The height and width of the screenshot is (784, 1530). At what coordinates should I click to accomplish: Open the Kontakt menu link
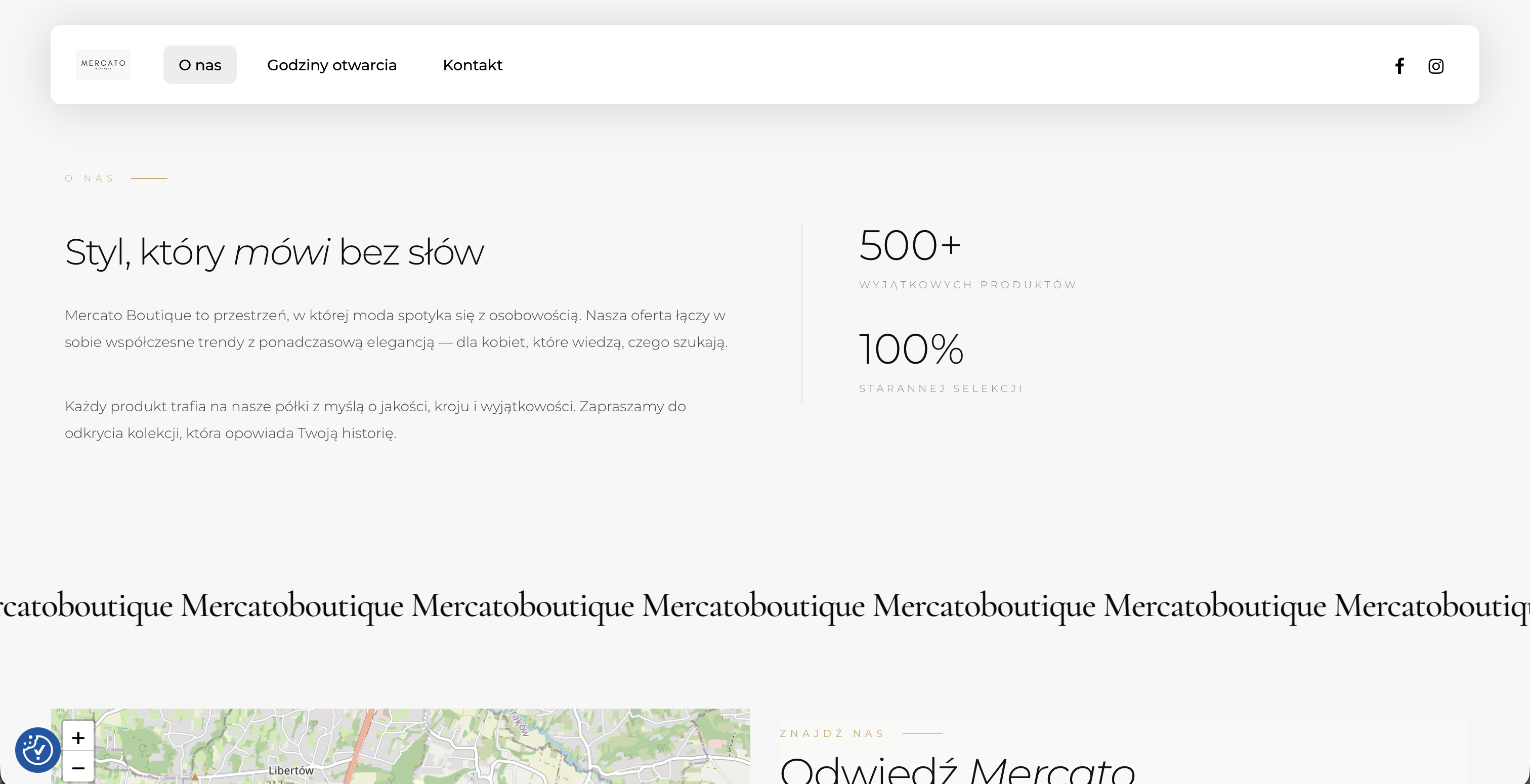[472, 65]
